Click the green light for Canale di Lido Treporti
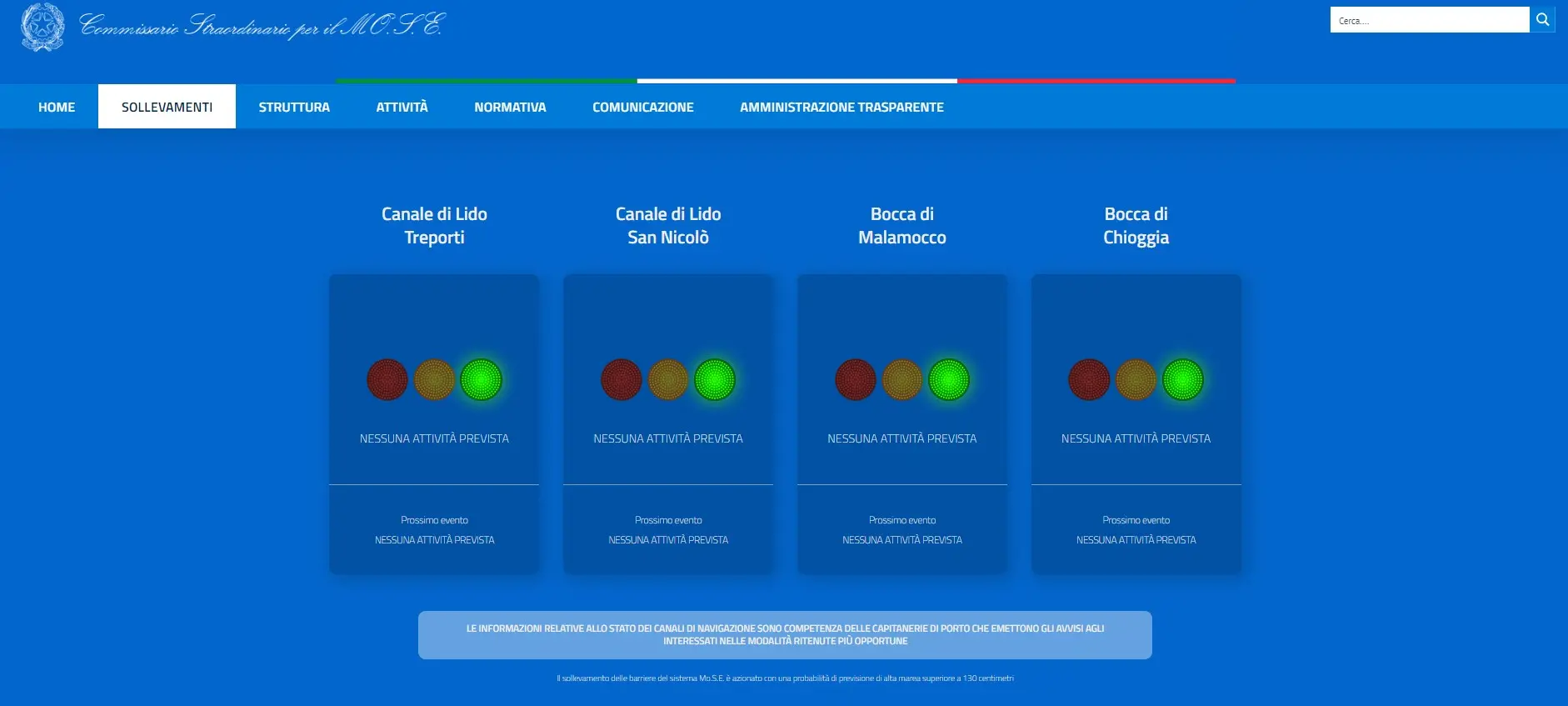 pos(481,380)
